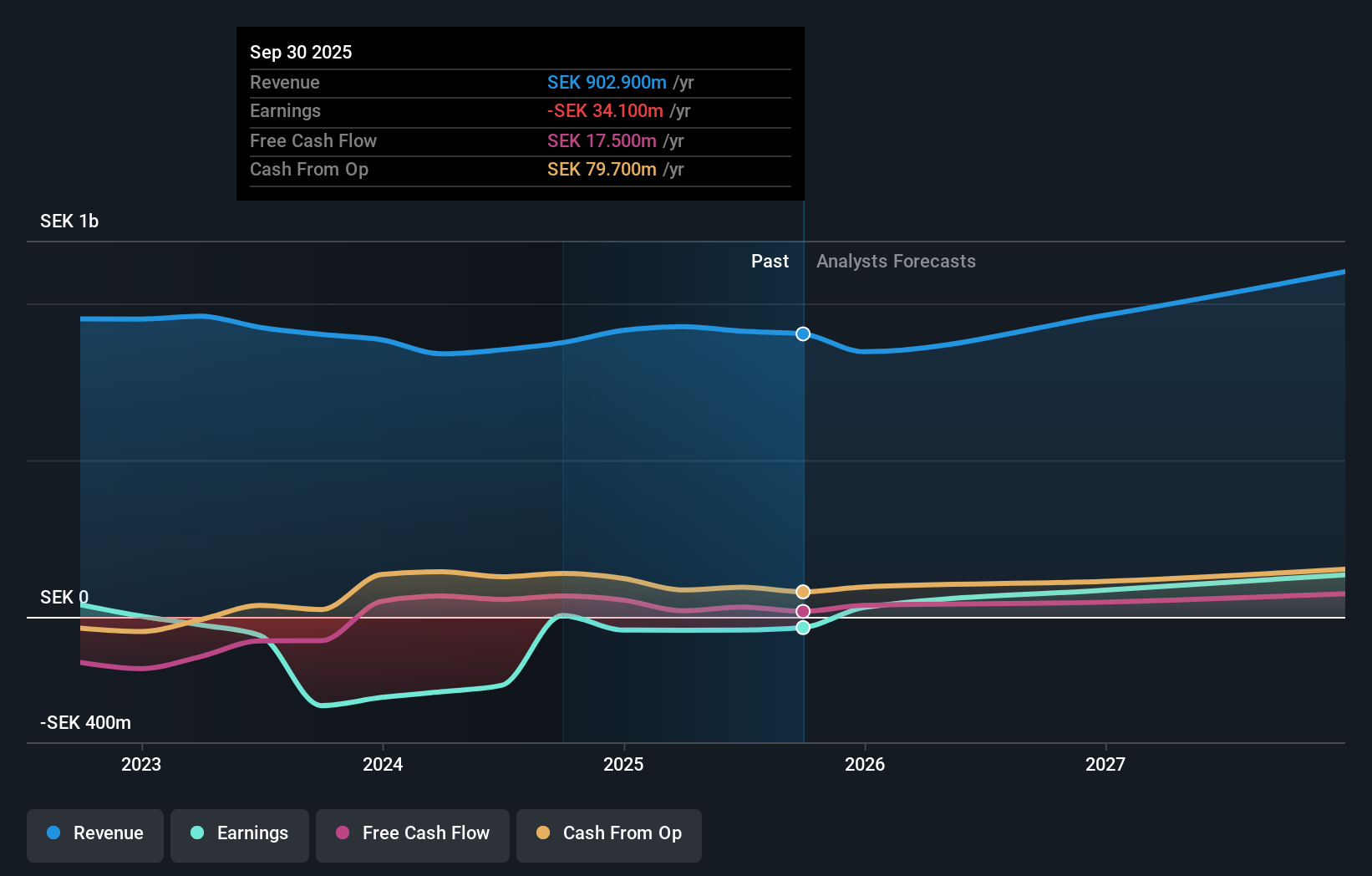Click the teal Earnings legend dot
Screen dimensions: 1372x876
197,833
